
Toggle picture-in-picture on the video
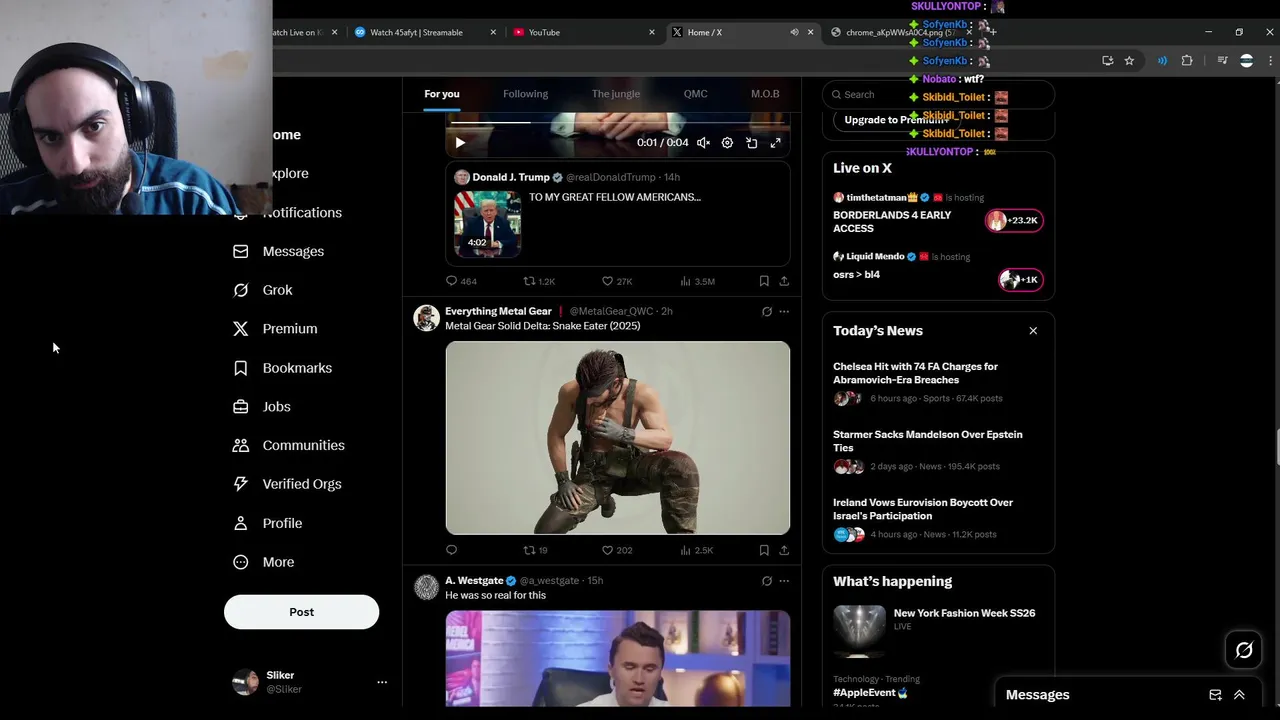click(751, 143)
